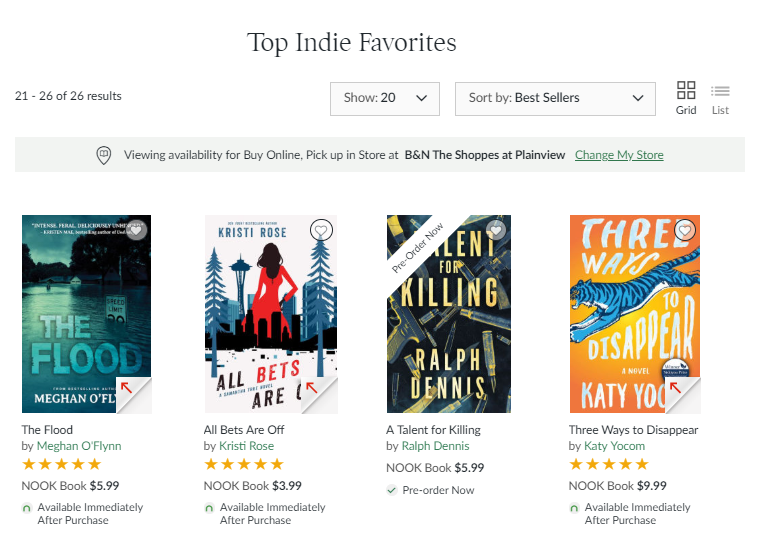This screenshot has width=765, height=549.
Task: Click The Flood title link
Action: pos(47,430)
